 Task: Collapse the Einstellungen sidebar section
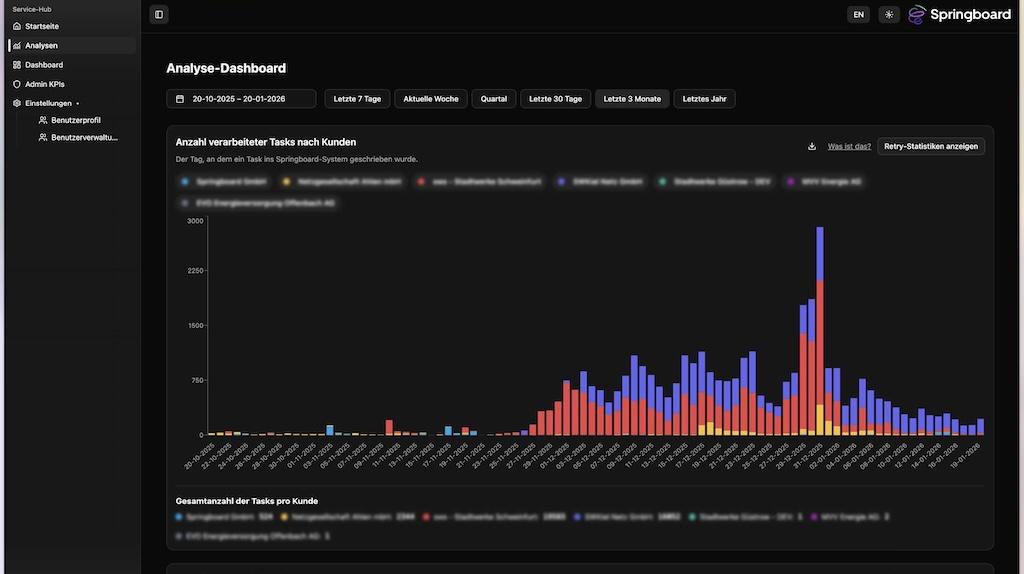click(x=48, y=103)
